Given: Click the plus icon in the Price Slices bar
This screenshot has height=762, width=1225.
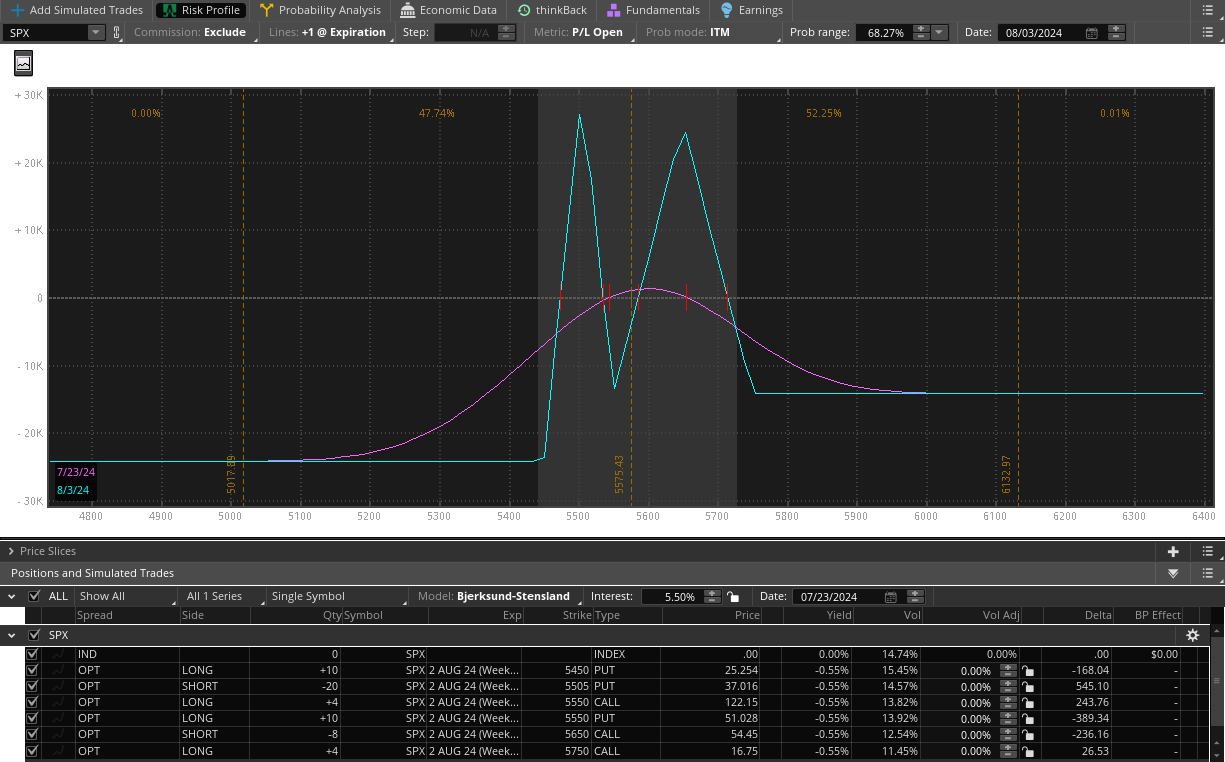Looking at the screenshot, I should click(1173, 551).
